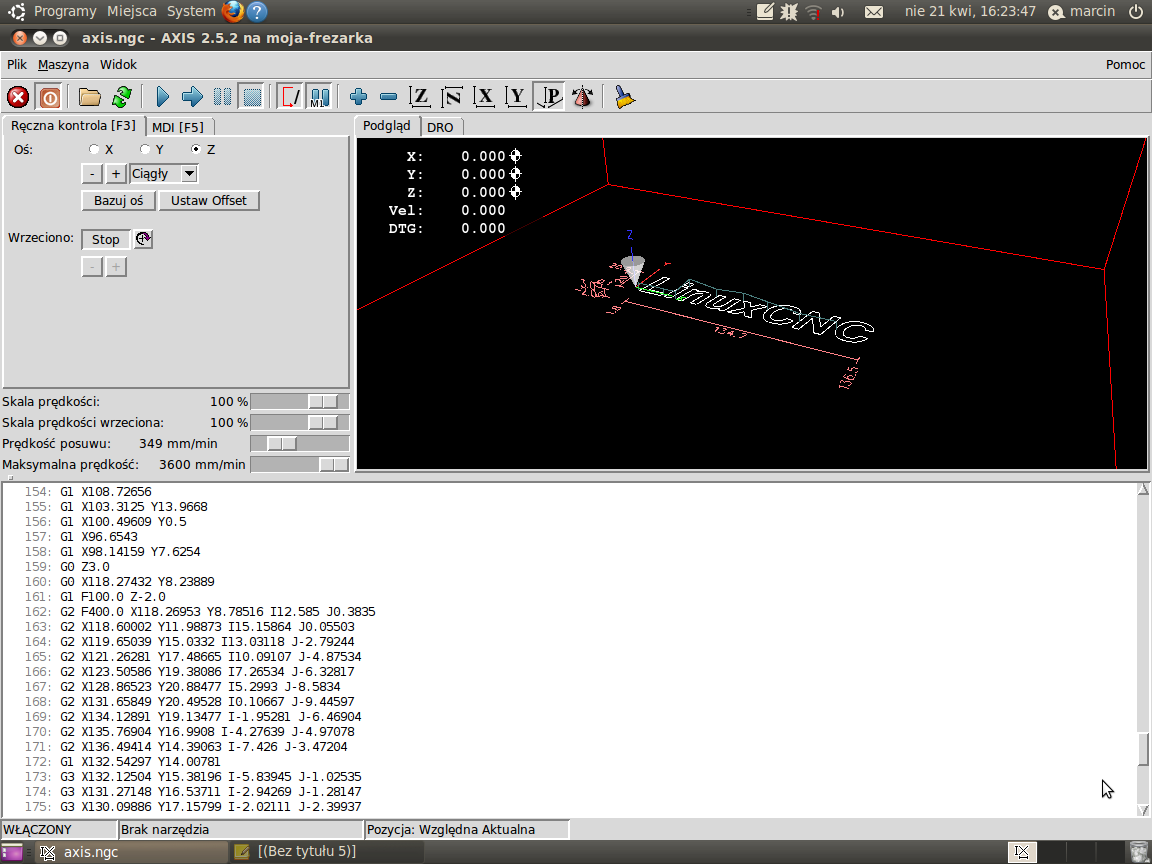Image resolution: width=1152 pixels, height=864 pixels.
Task: Stop program execution in toolbar
Action: pos(252,97)
